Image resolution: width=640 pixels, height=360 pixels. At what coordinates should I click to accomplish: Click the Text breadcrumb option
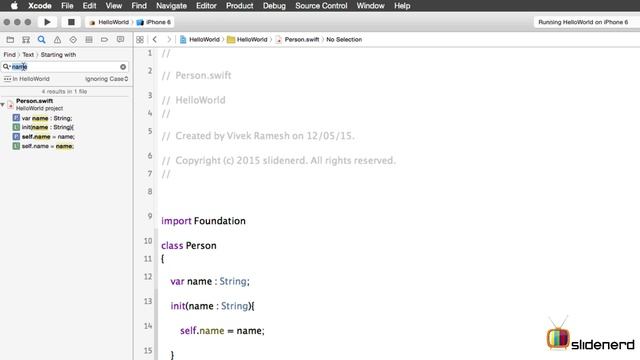(x=28, y=54)
